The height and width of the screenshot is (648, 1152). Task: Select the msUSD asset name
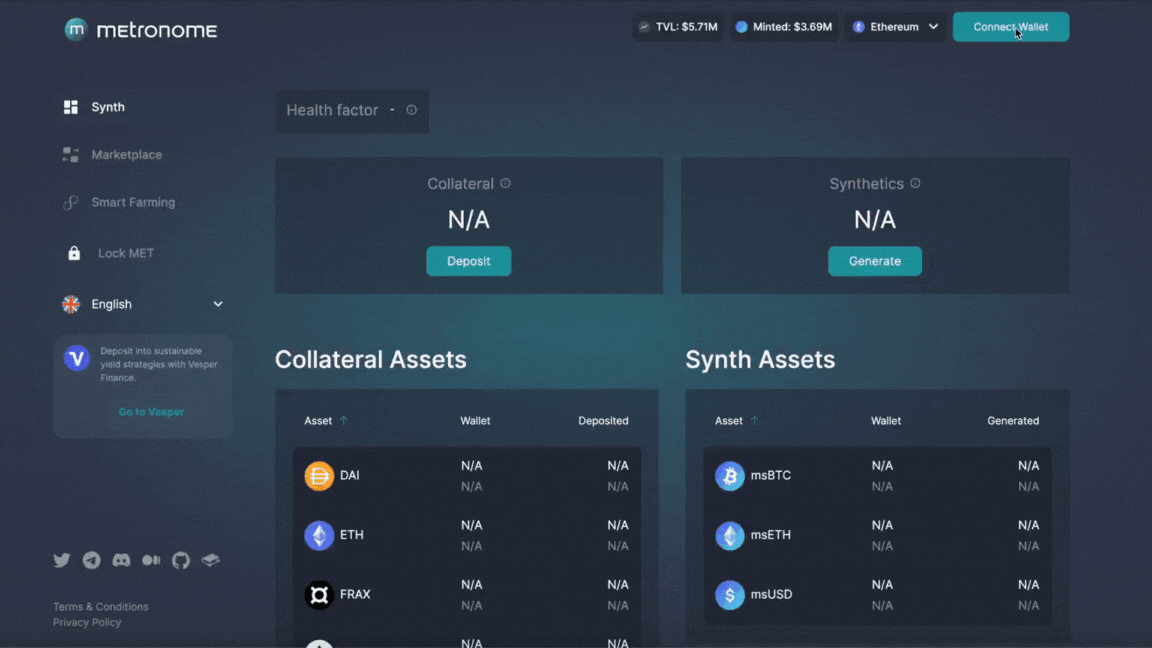[771, 595]
